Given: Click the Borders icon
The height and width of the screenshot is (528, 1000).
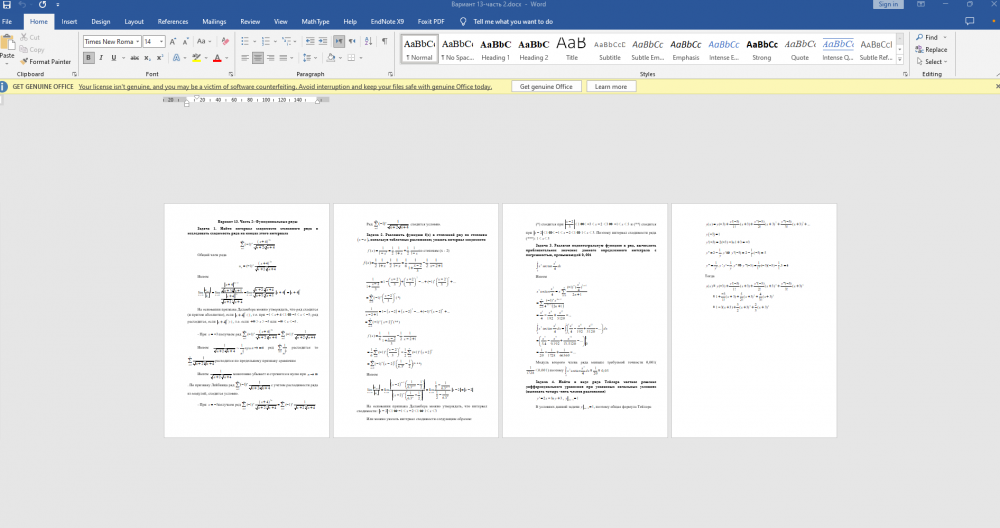Looking at the screenshot, I should (x=351, y=58).
